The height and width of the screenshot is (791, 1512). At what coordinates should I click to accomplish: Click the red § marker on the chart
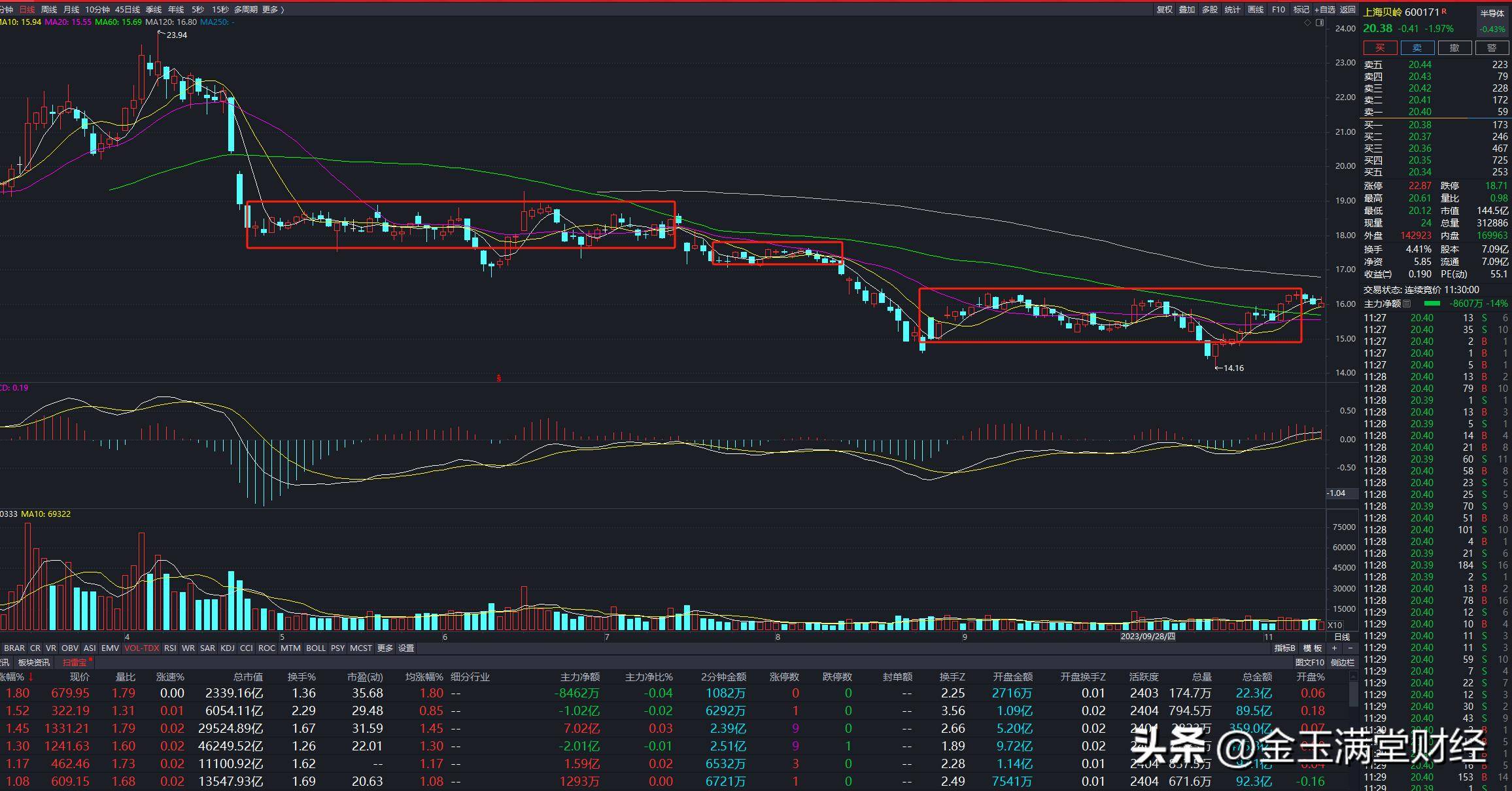(x=498, y=378)
